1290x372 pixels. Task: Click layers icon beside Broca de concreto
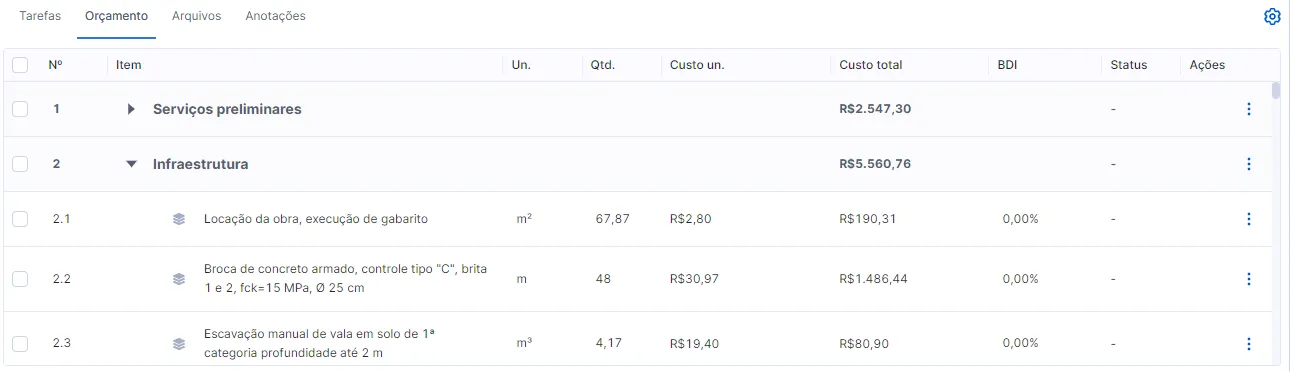[x=179, y=279]
